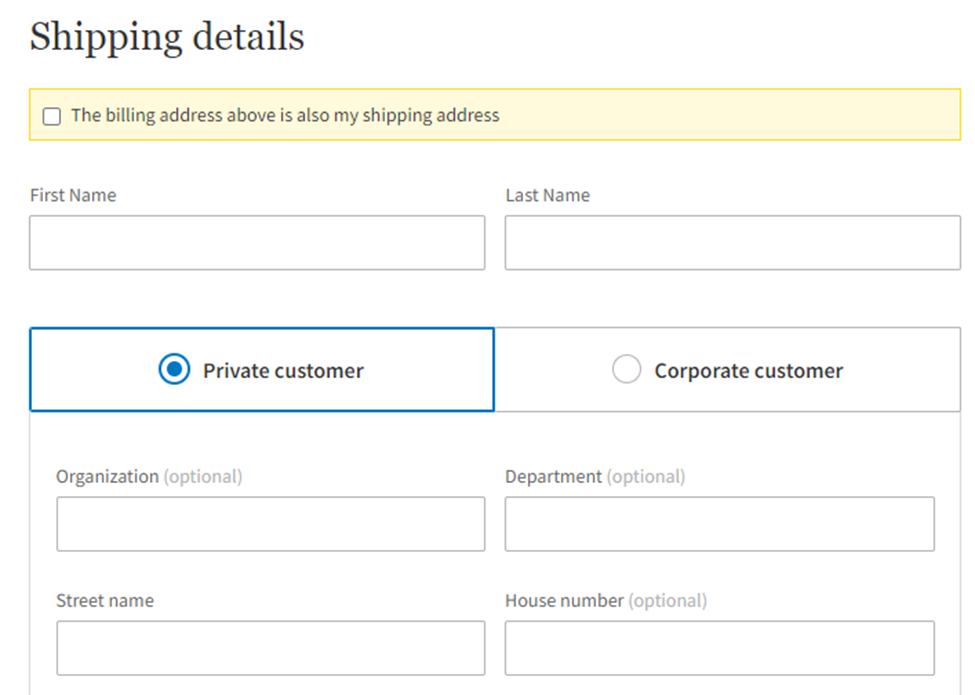
Task: Click the 'House number (optional)' label
Action: (606, 601)
